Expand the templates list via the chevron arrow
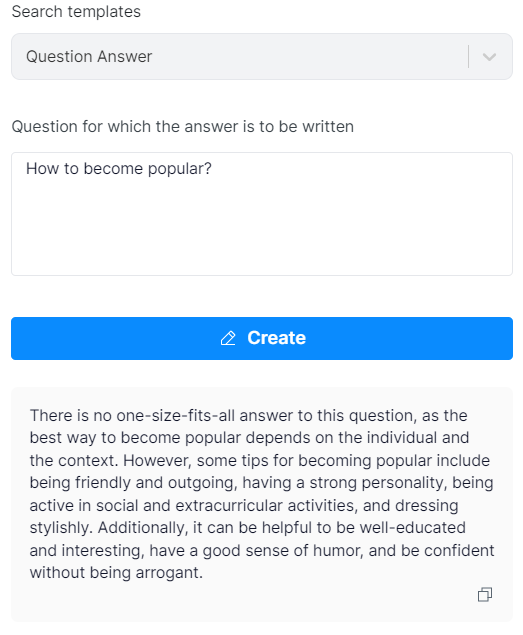The height and width of the screenshot is (635, 523). tap(489, 57)
